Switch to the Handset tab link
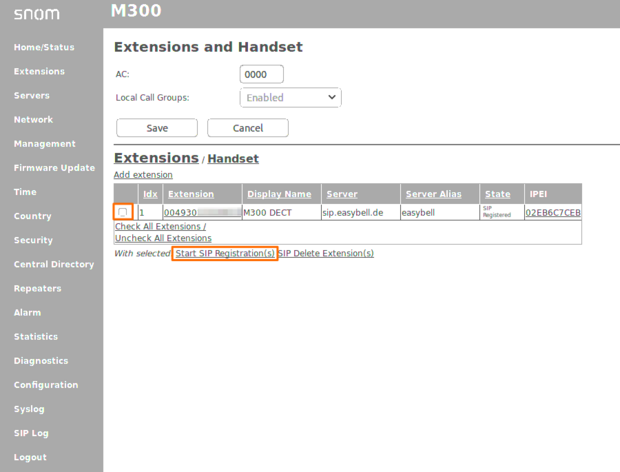 pyautogui.click(x=233, y=159)
